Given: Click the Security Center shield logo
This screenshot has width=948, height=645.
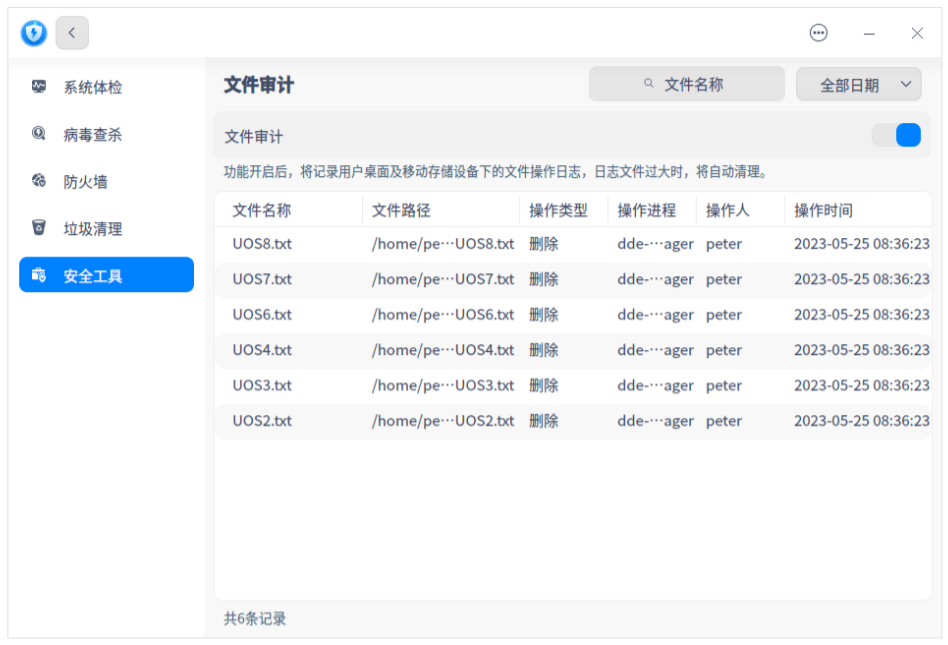Looking at the screenshot, I should coord(33,33).
